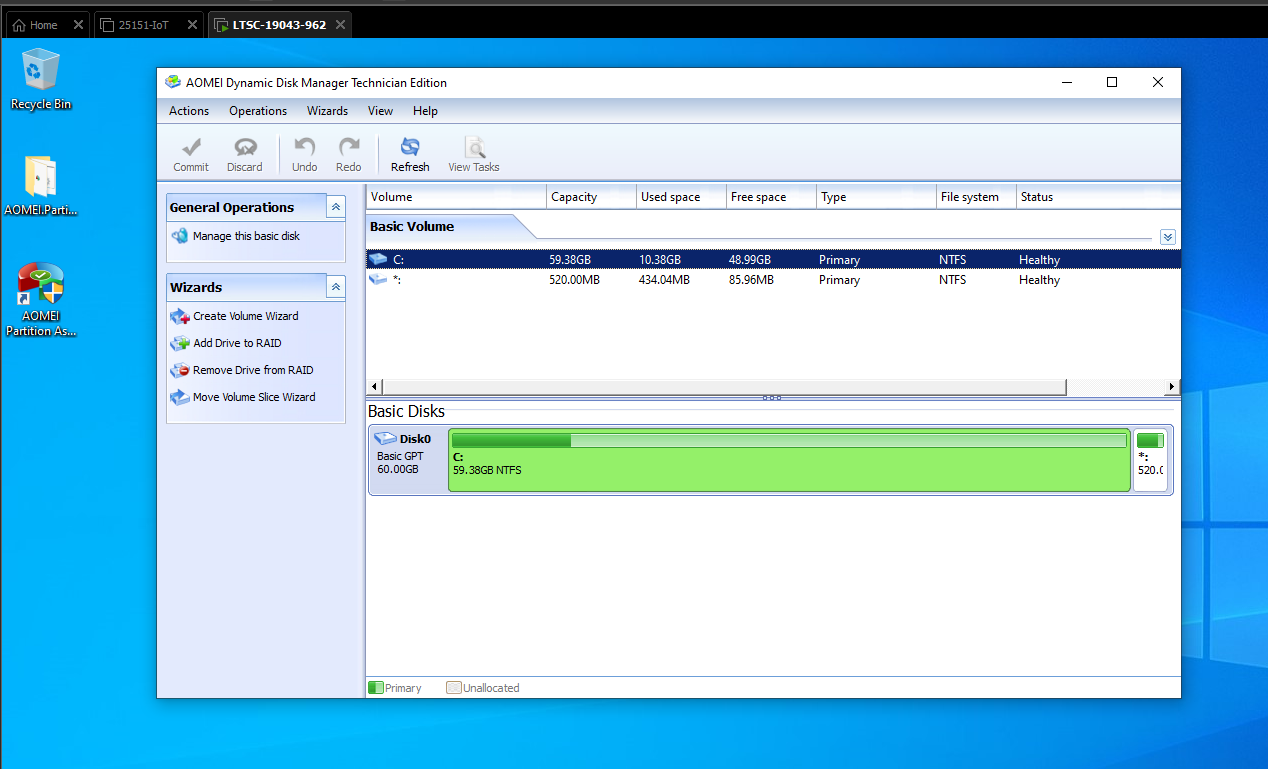
Task: Click the Redo toolbar icon
Action: [349, 147]
